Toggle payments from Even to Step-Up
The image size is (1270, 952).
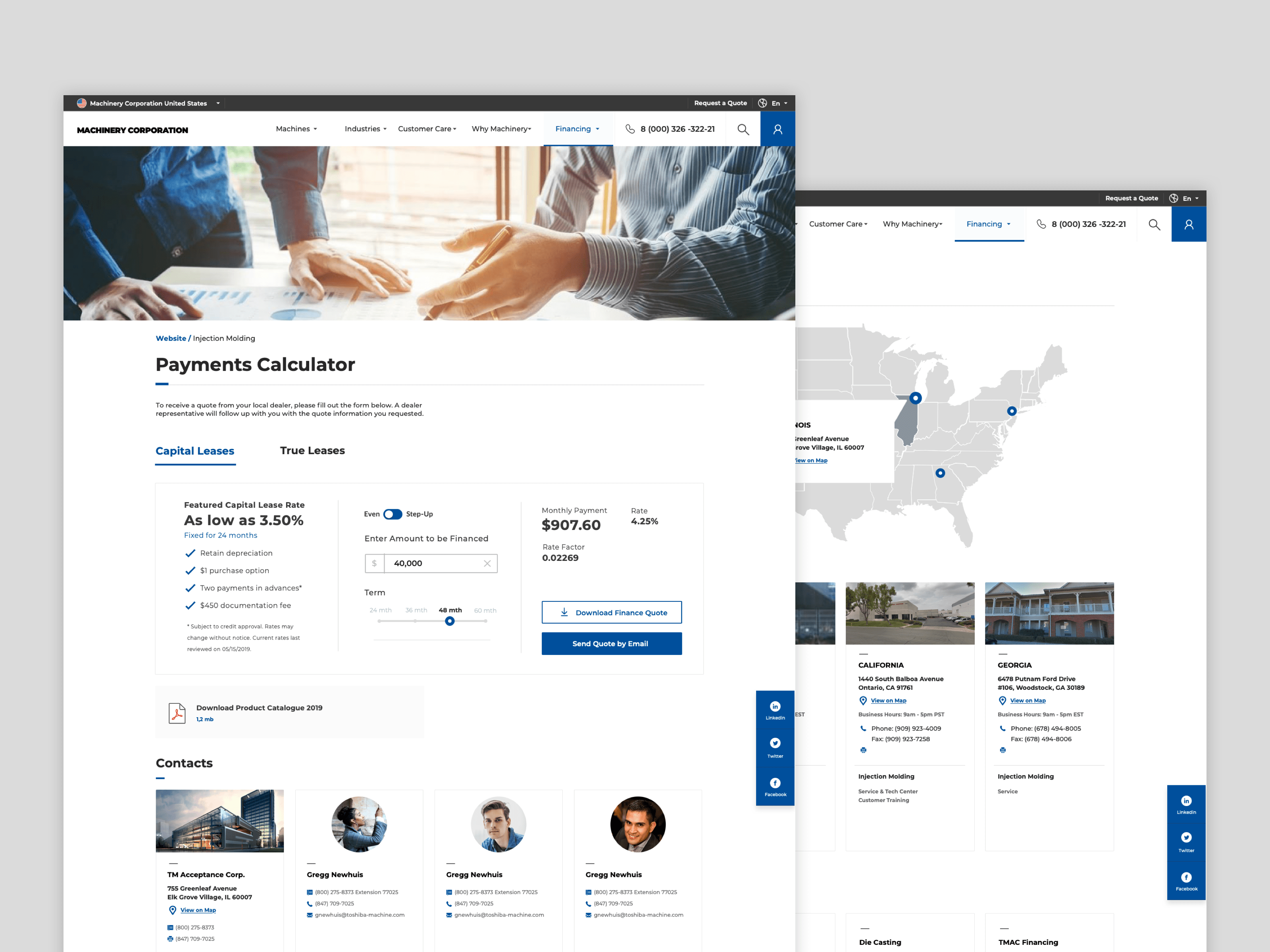(x=393, y=514)
